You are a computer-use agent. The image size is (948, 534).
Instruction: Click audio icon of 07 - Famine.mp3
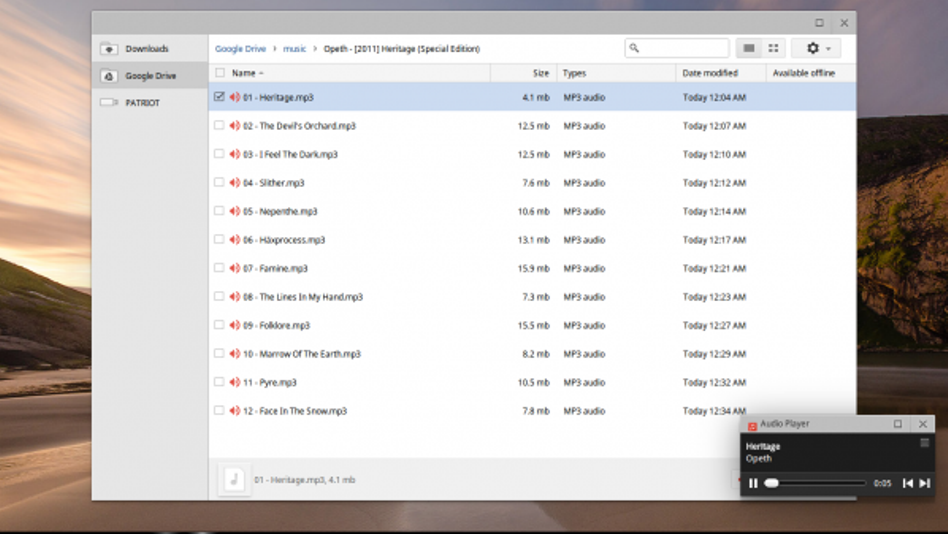coord(235,267)
